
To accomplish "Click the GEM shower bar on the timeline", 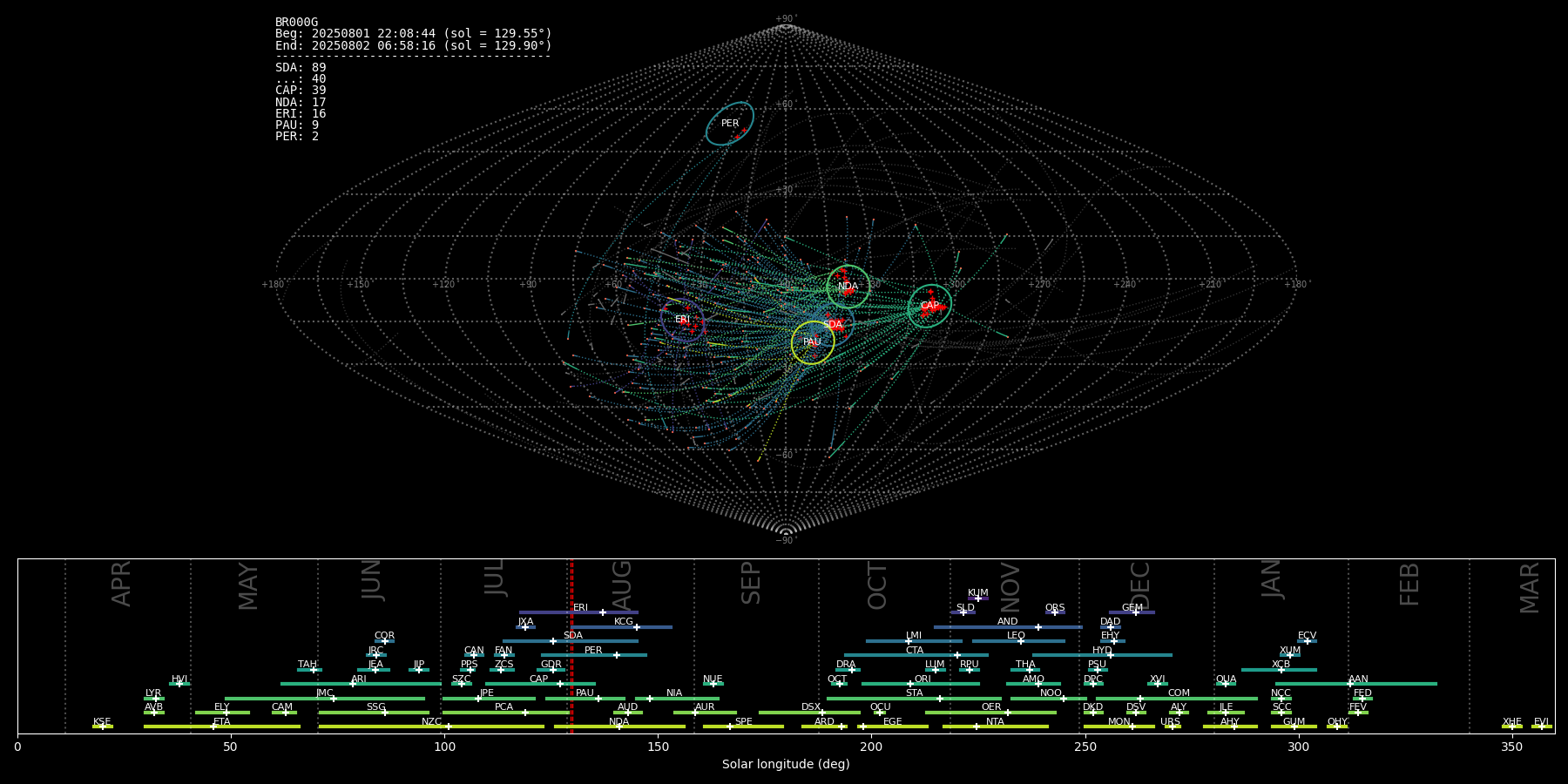I will coord(1132,612).
